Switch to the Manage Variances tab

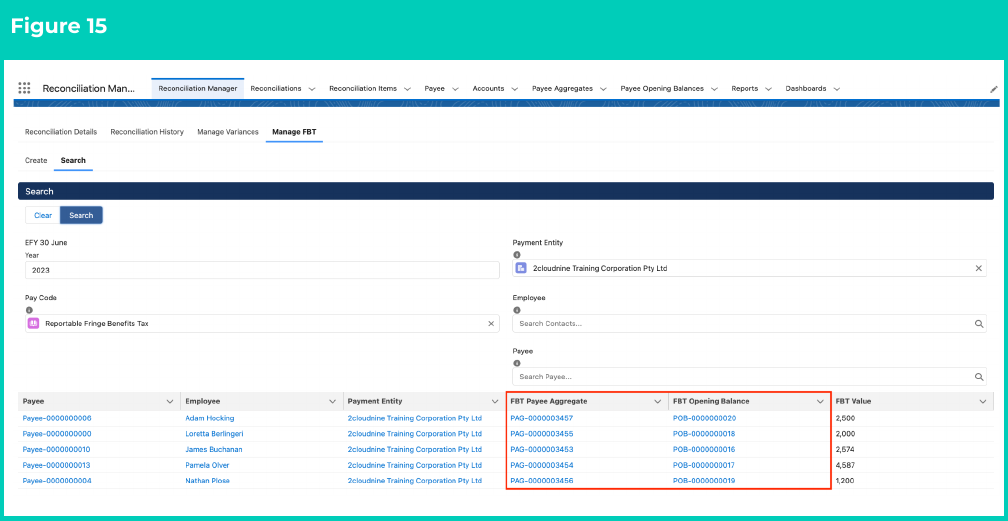click(228, 132)
